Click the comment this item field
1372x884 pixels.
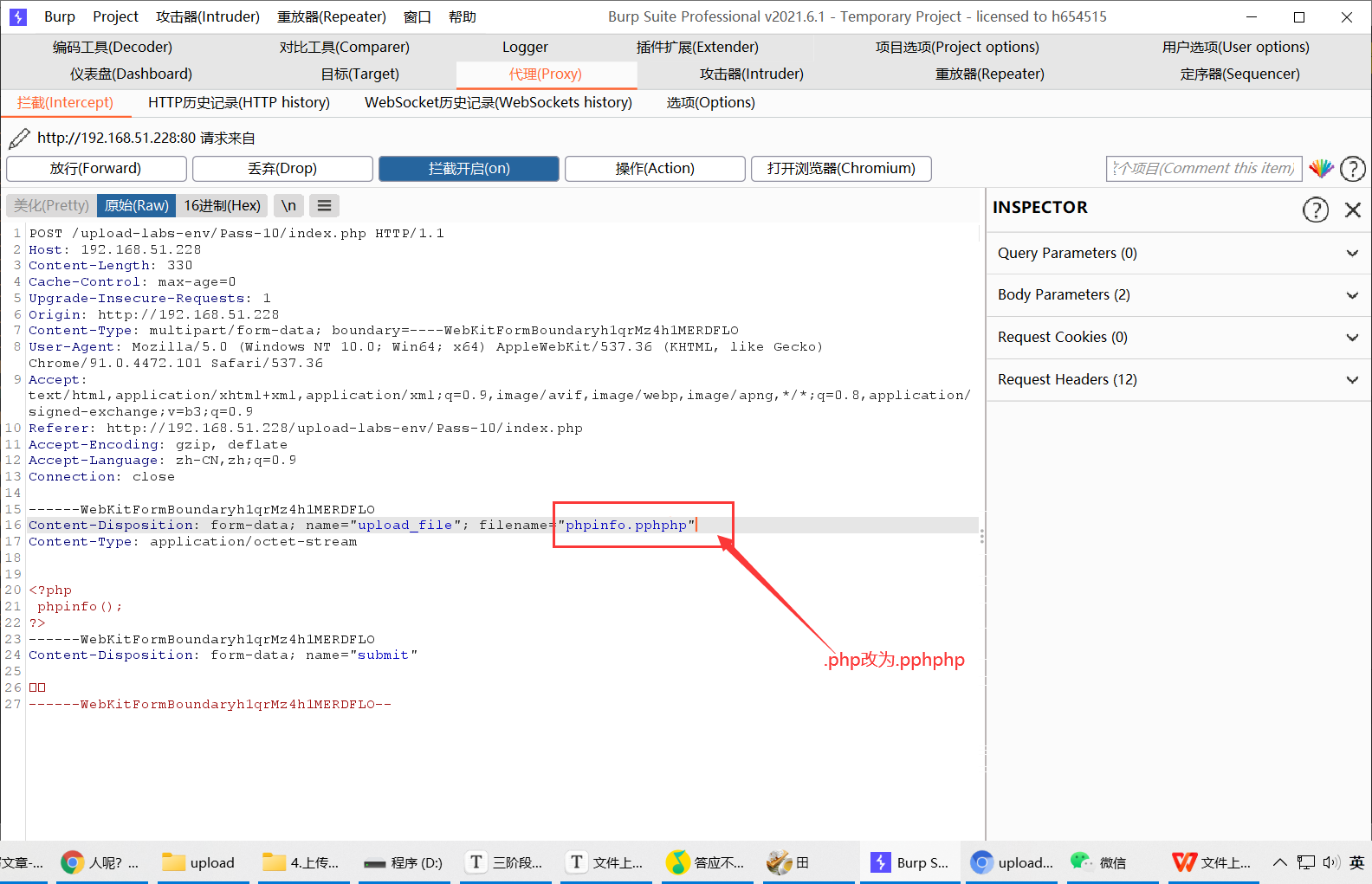[1204, 168]
